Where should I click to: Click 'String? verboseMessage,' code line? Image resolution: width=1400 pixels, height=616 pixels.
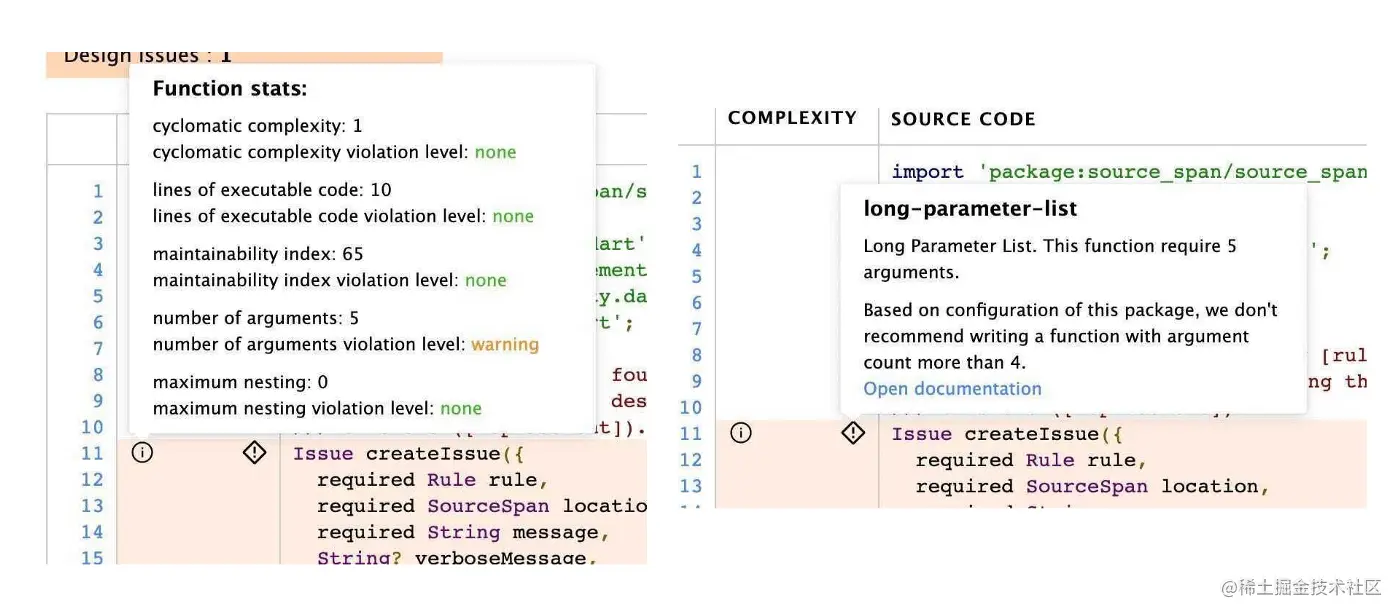(457, 557)
